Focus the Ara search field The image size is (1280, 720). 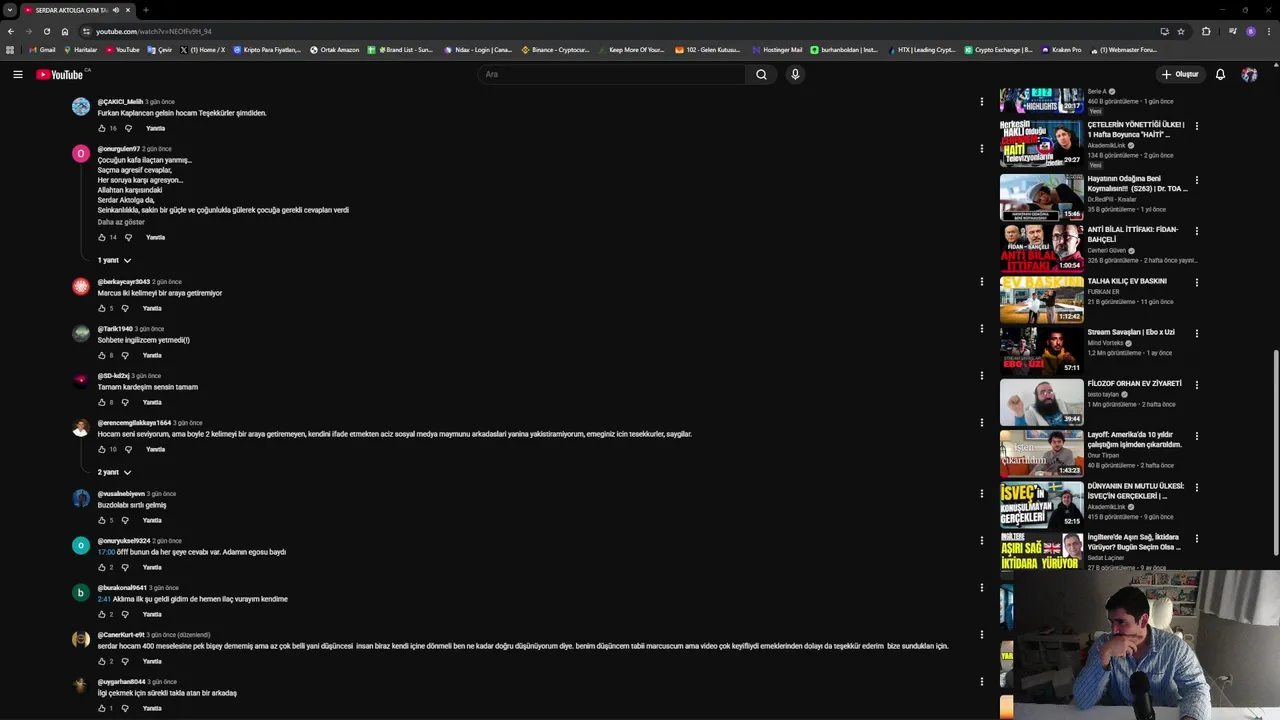(612, 74)
